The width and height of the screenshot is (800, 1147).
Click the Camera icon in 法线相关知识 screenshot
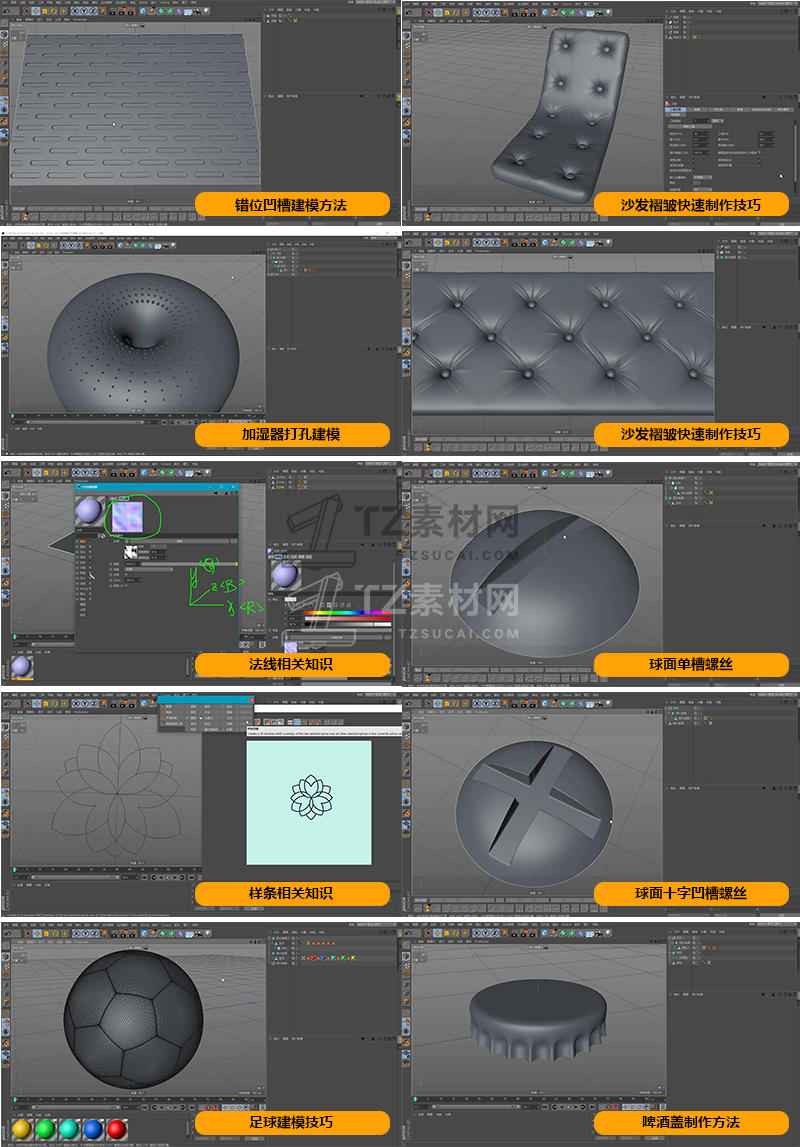tap(197, 473)
